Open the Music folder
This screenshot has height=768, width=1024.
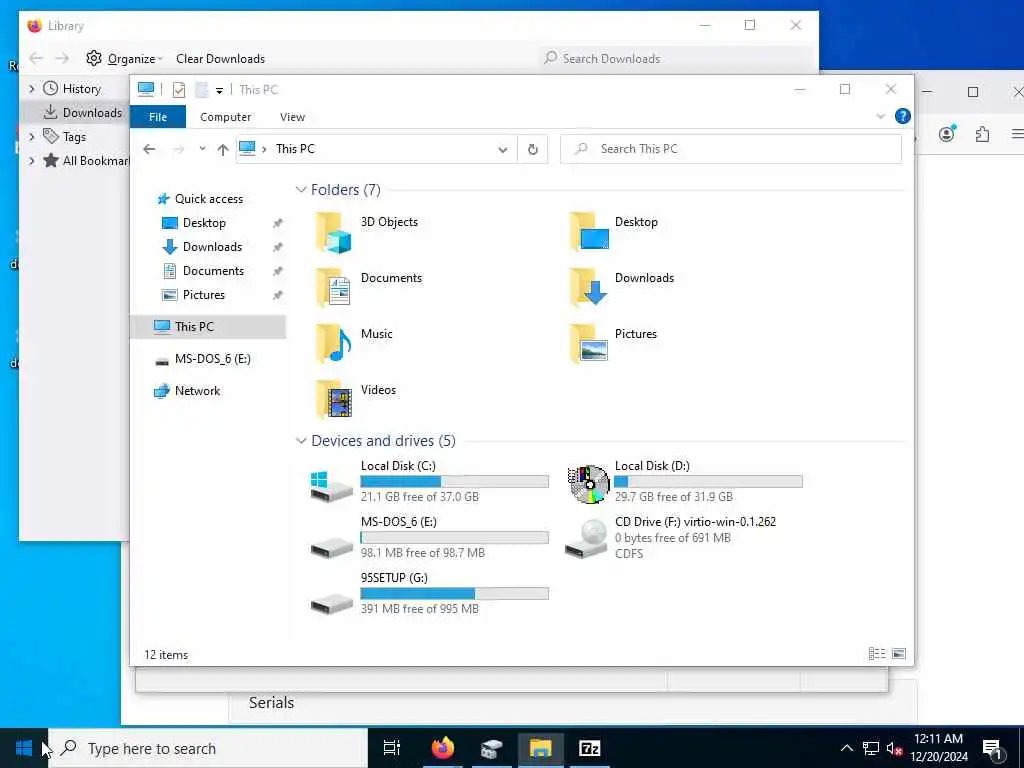pos(354,344)
